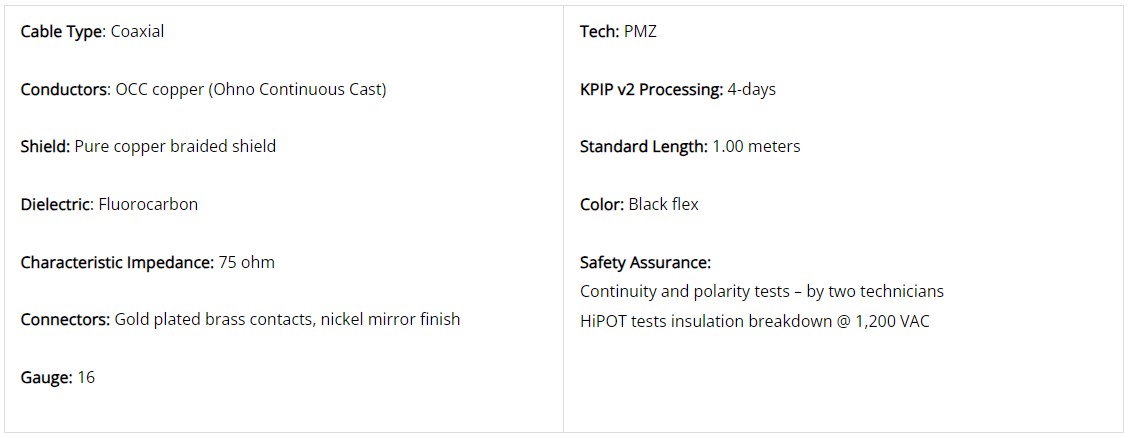This screenshot has width=1129, height=438.
Task: Click the "Conductors" label
Action: (64, 89)
